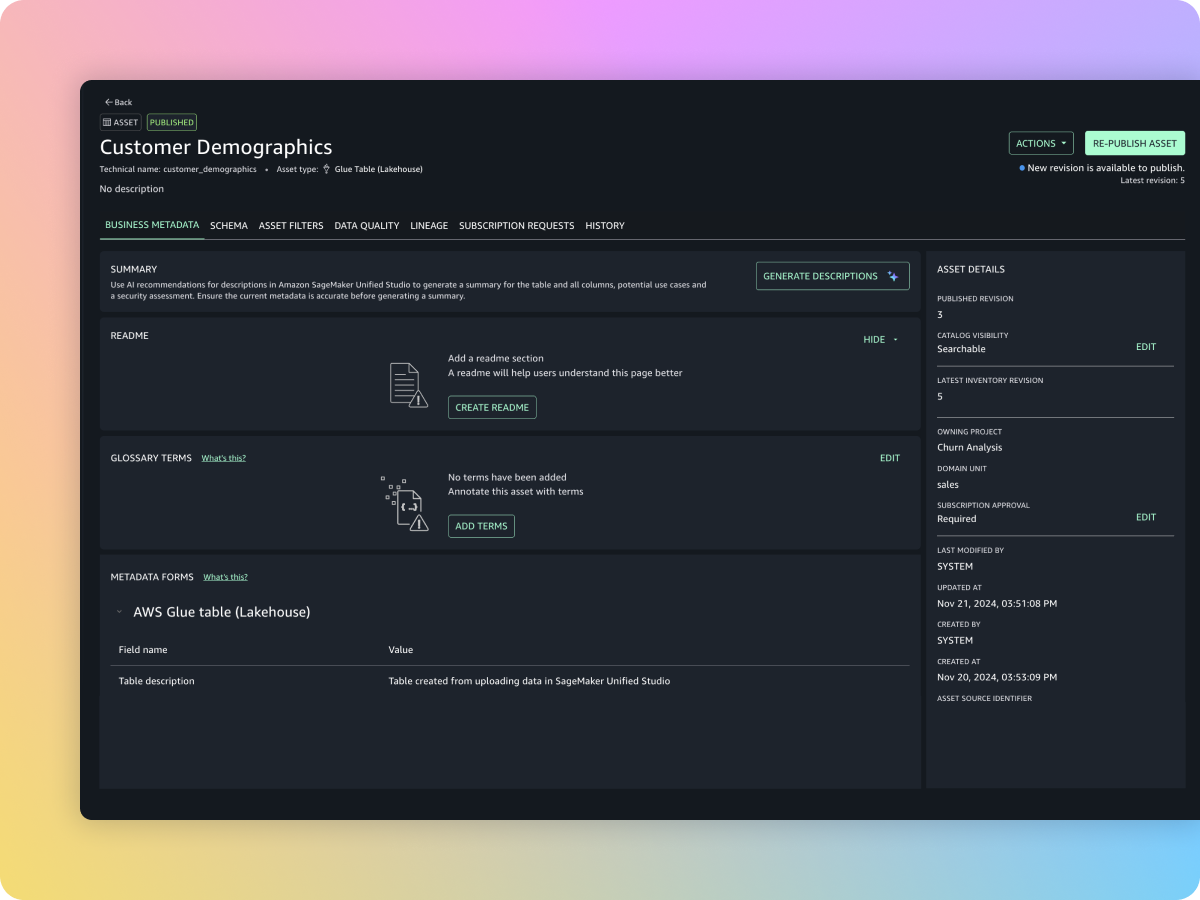Screen dimensions: 1200x900
Task: Go to the SUBSCRIPTION REQUESTS tab
Action: [516, 226]
